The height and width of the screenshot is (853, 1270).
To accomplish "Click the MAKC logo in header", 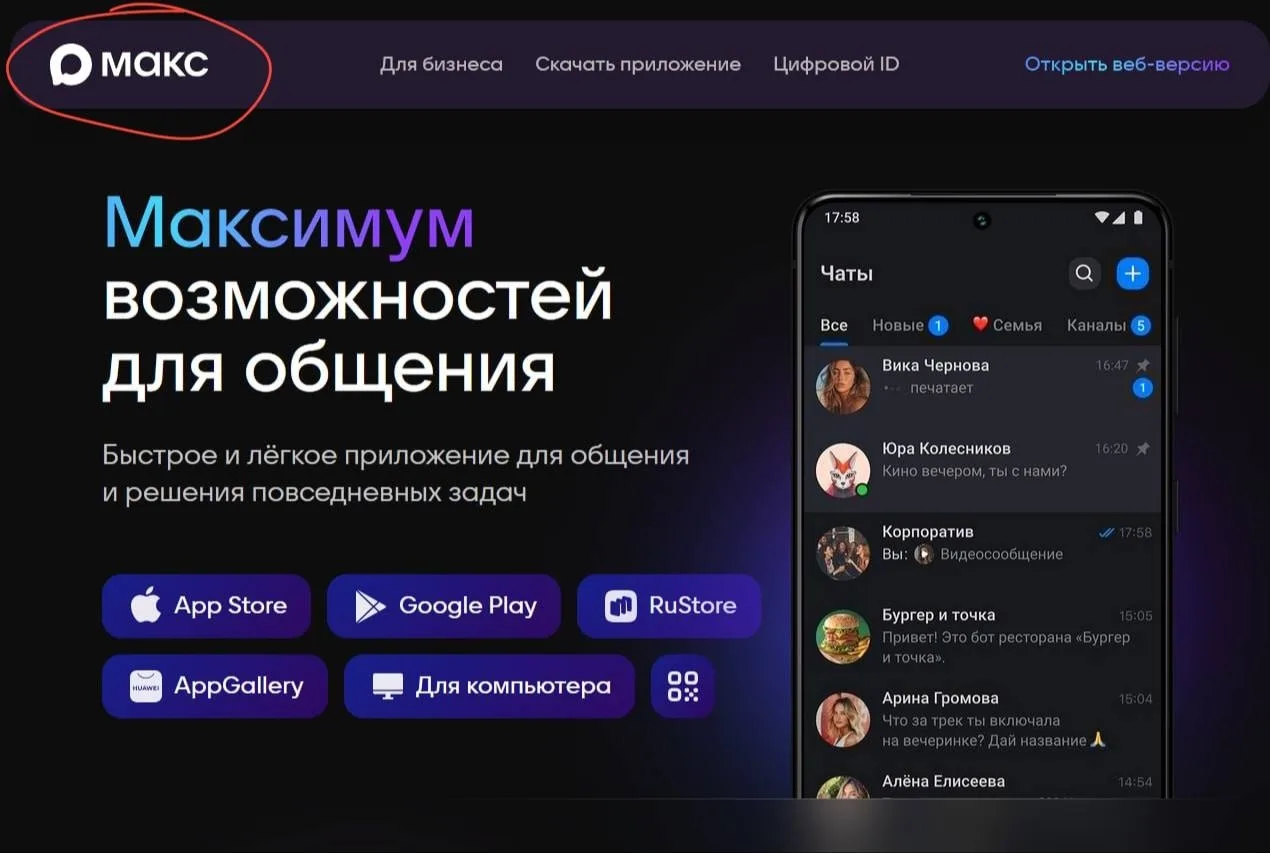I will [x=129, y=65].
